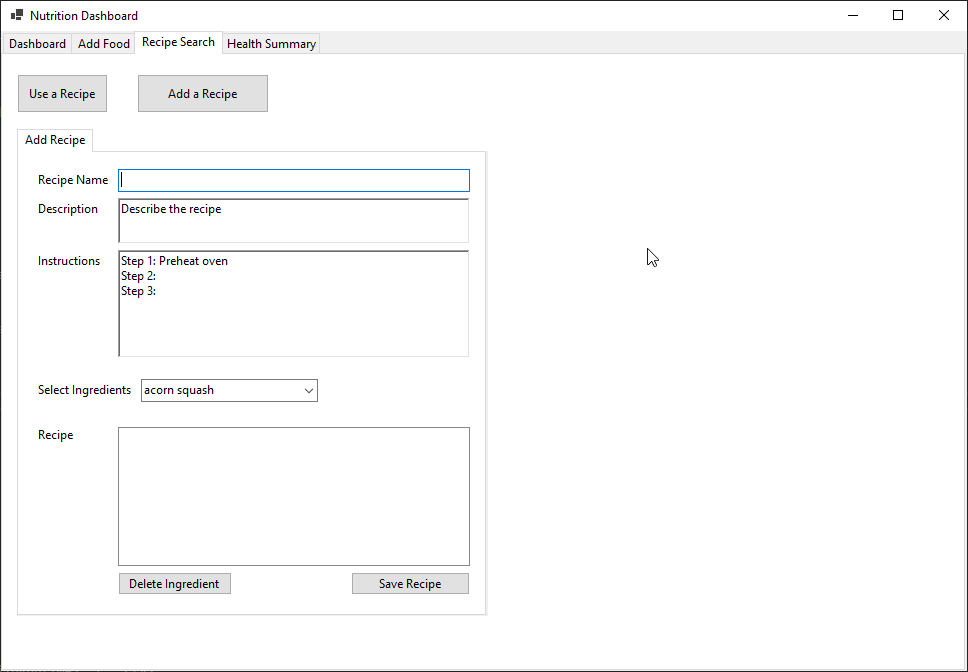Switch to the Dashboard tab
This screenshot has width=968, height=672.
(37, 44)
